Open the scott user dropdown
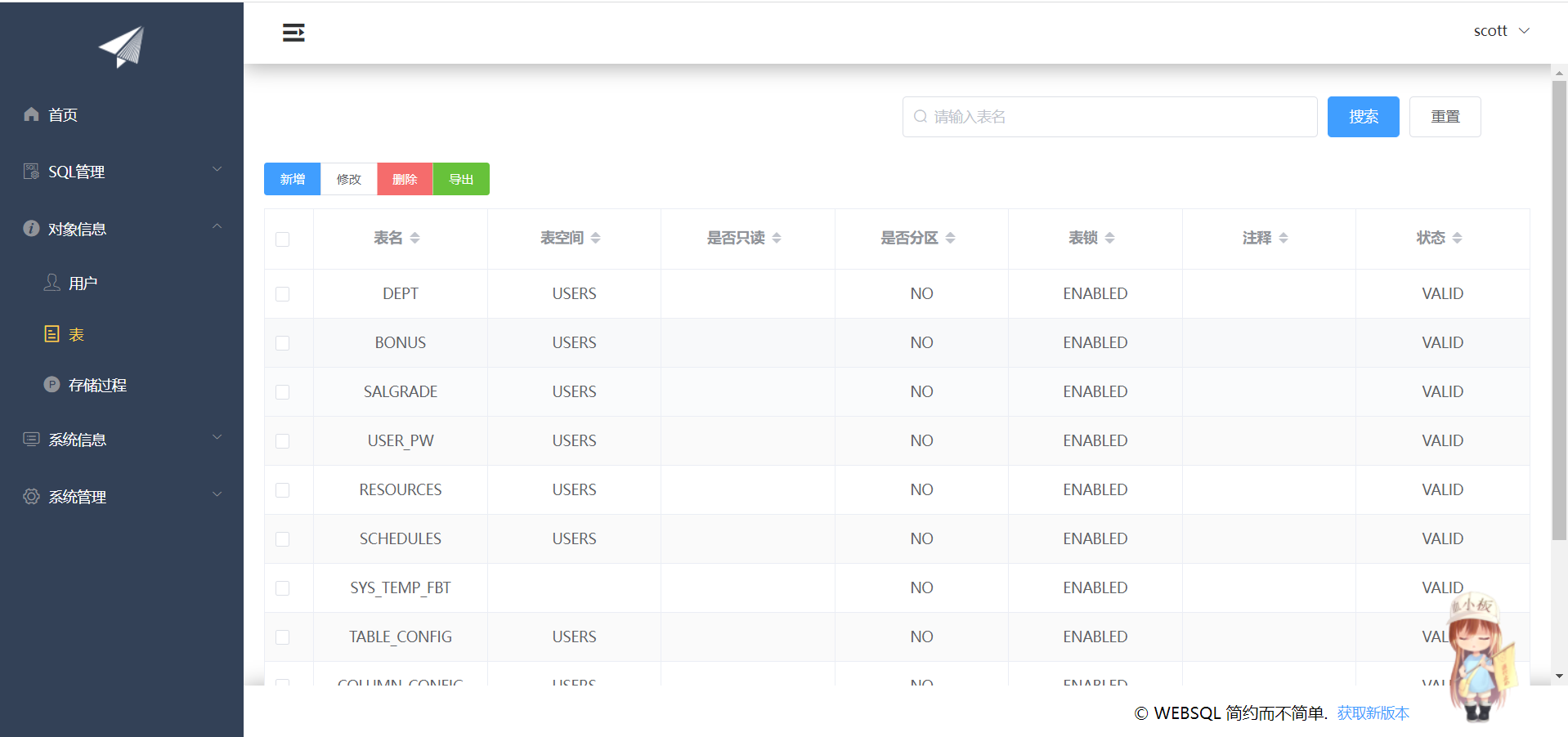Image resolution: width=1568 pixels, height=737 pixels. (1501, 31)
